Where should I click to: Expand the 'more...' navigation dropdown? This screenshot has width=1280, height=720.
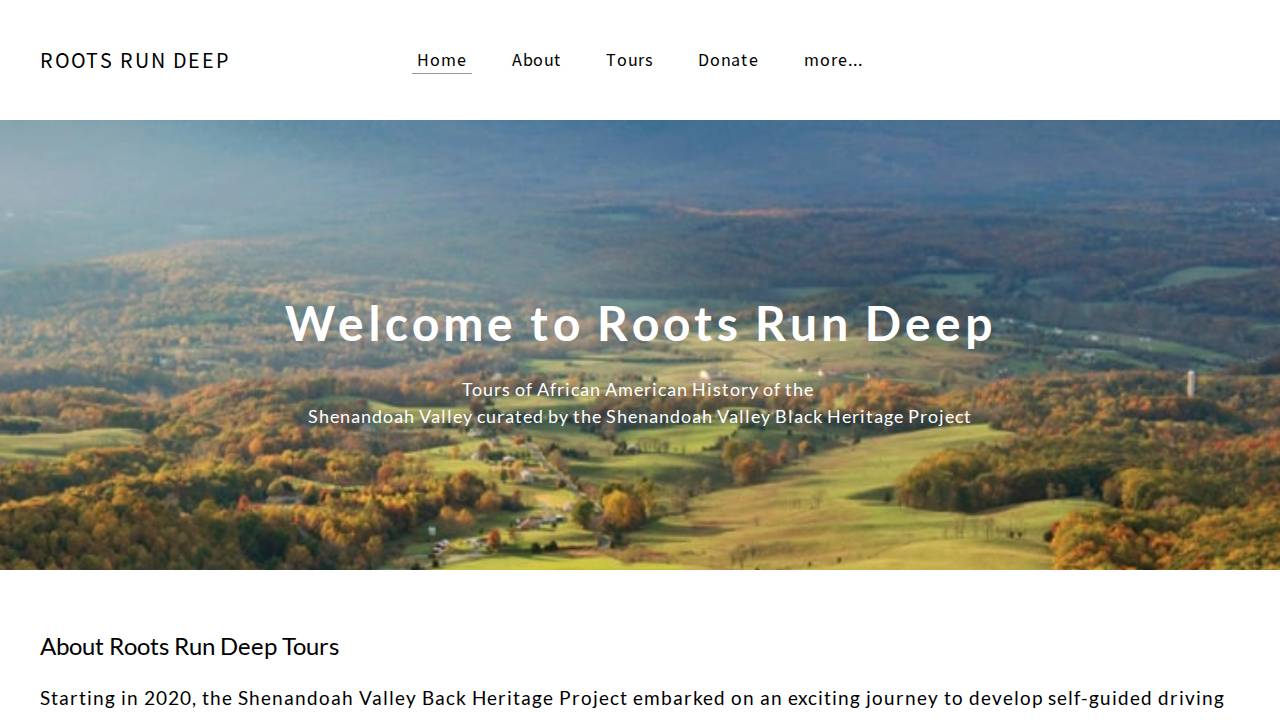click(x=833, y=60)
